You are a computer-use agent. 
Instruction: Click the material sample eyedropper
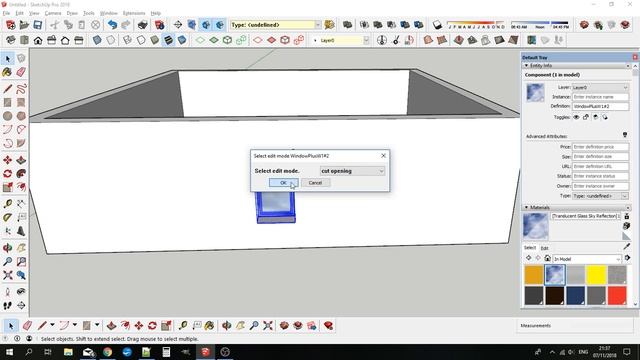pyautogui.click(x=627, y=246)
